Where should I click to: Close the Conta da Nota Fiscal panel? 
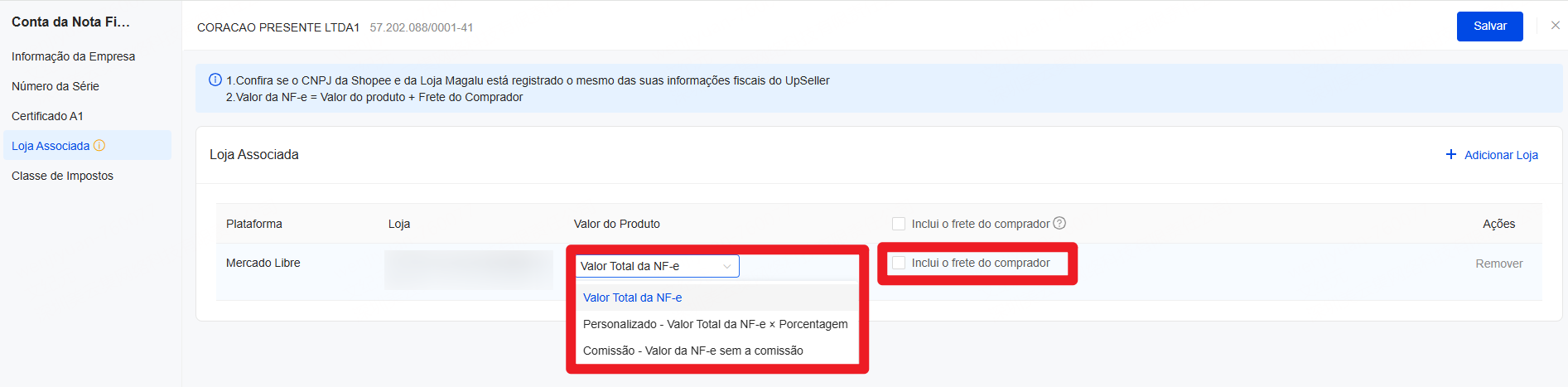pos(1556,26)
